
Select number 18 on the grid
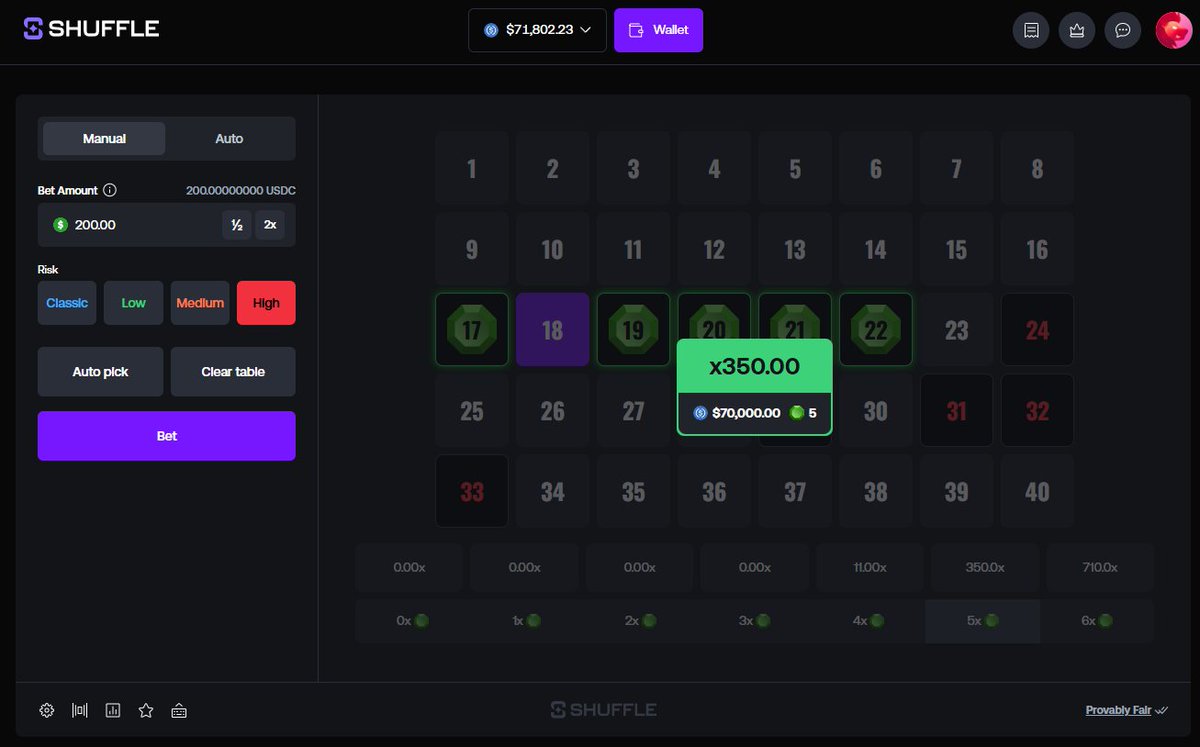[552, 329]
